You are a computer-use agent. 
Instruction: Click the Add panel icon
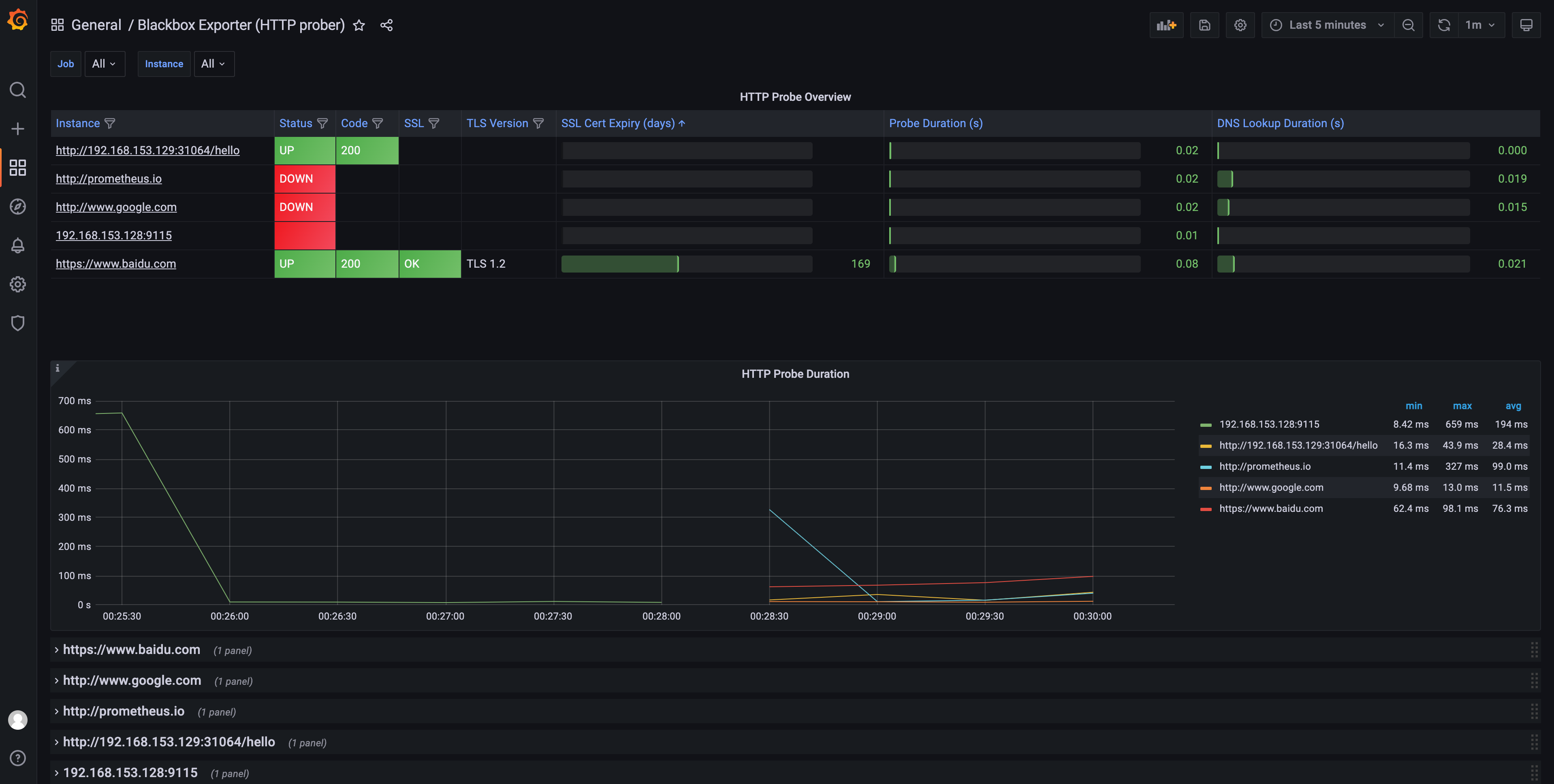(1166, 26)
